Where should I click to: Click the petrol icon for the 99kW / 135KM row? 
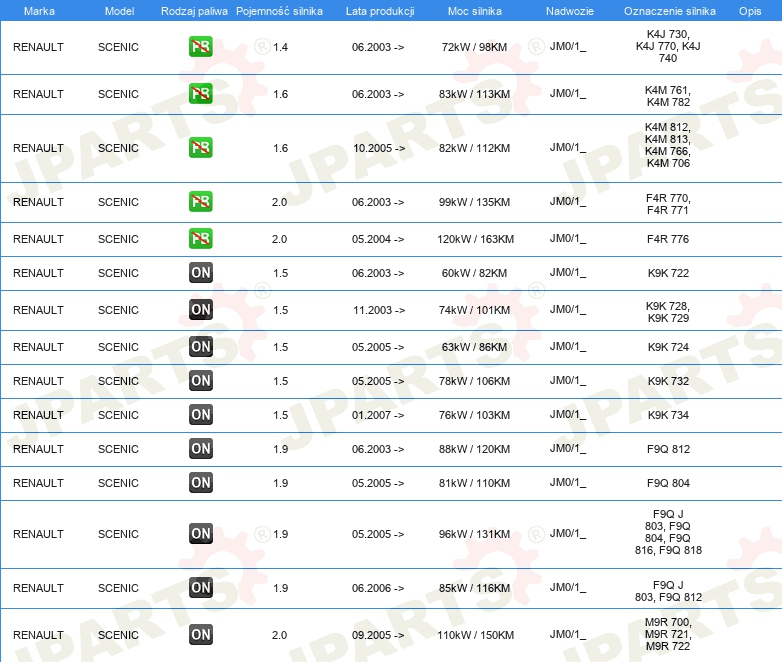click(200, 202)
